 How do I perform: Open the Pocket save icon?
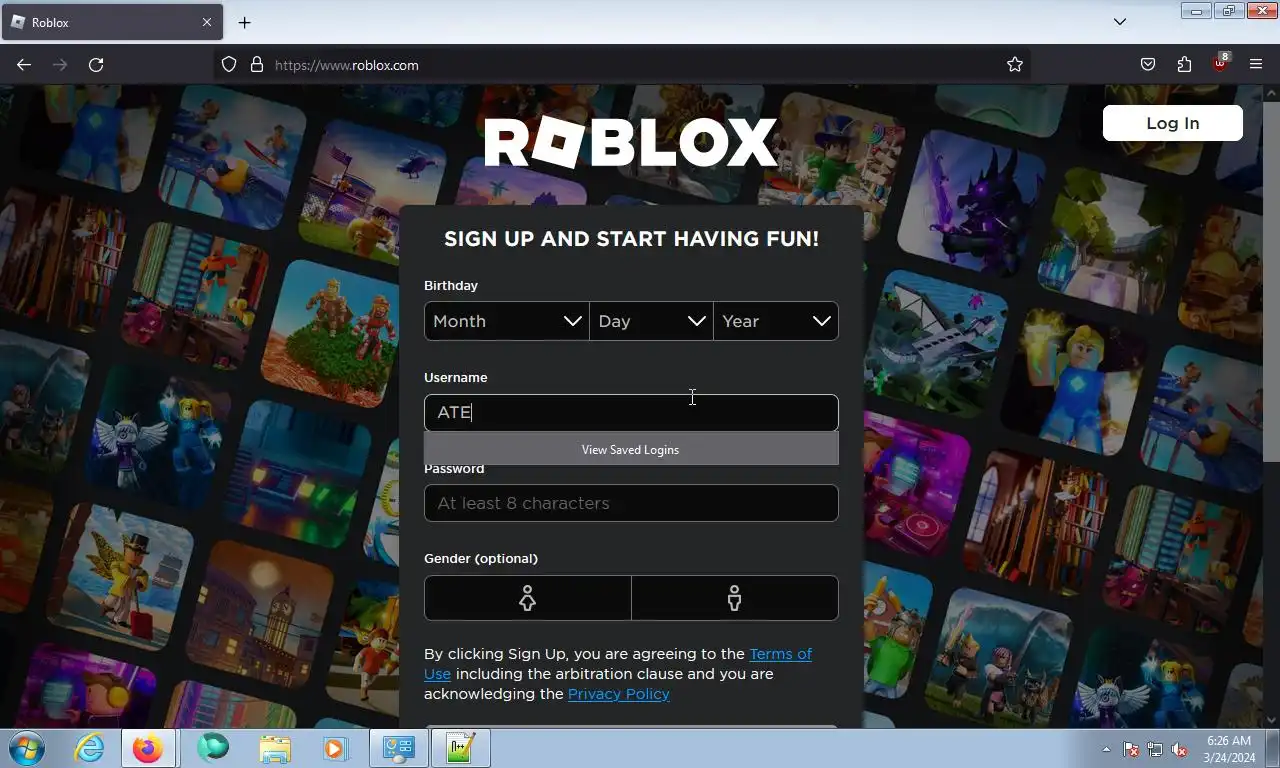[1148, 65]
